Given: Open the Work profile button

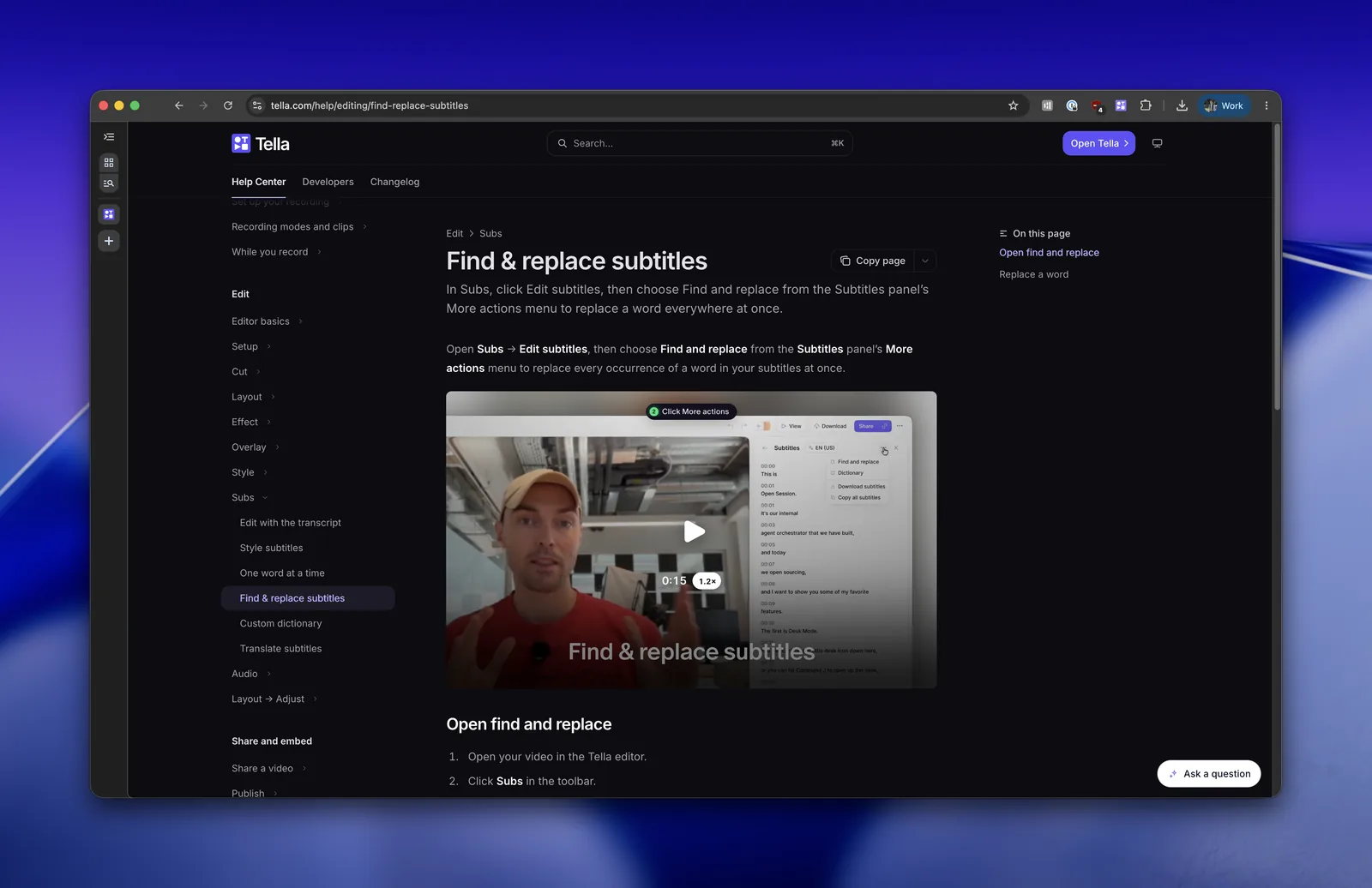Looking at the screenshot, I should click(1224, 105).
